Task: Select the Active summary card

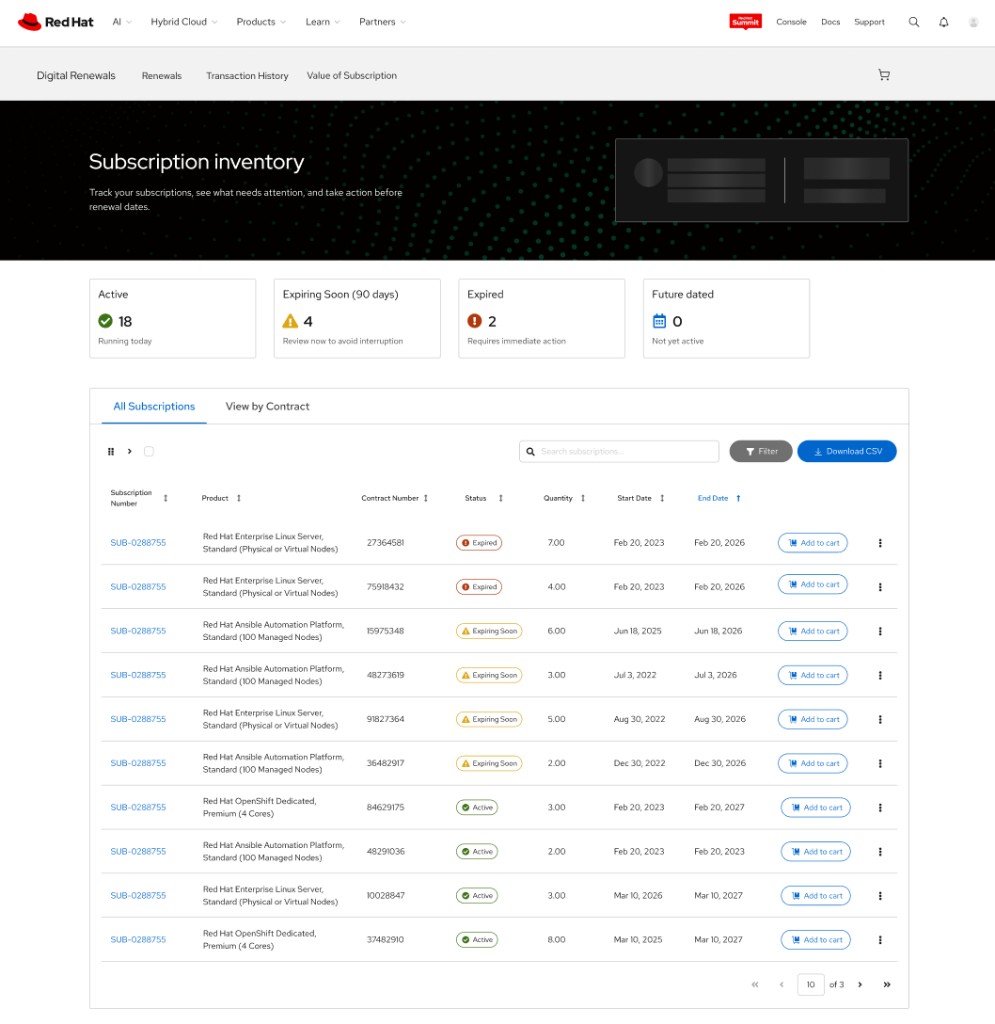Action: [172, 319]
